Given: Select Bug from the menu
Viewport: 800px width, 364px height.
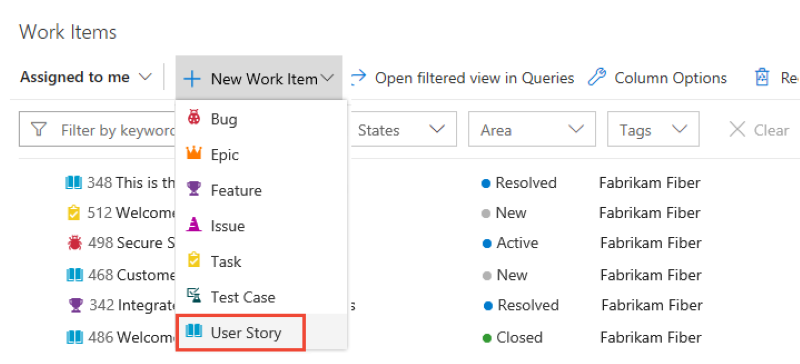Looking at the screenshot, I should point(261,119).
